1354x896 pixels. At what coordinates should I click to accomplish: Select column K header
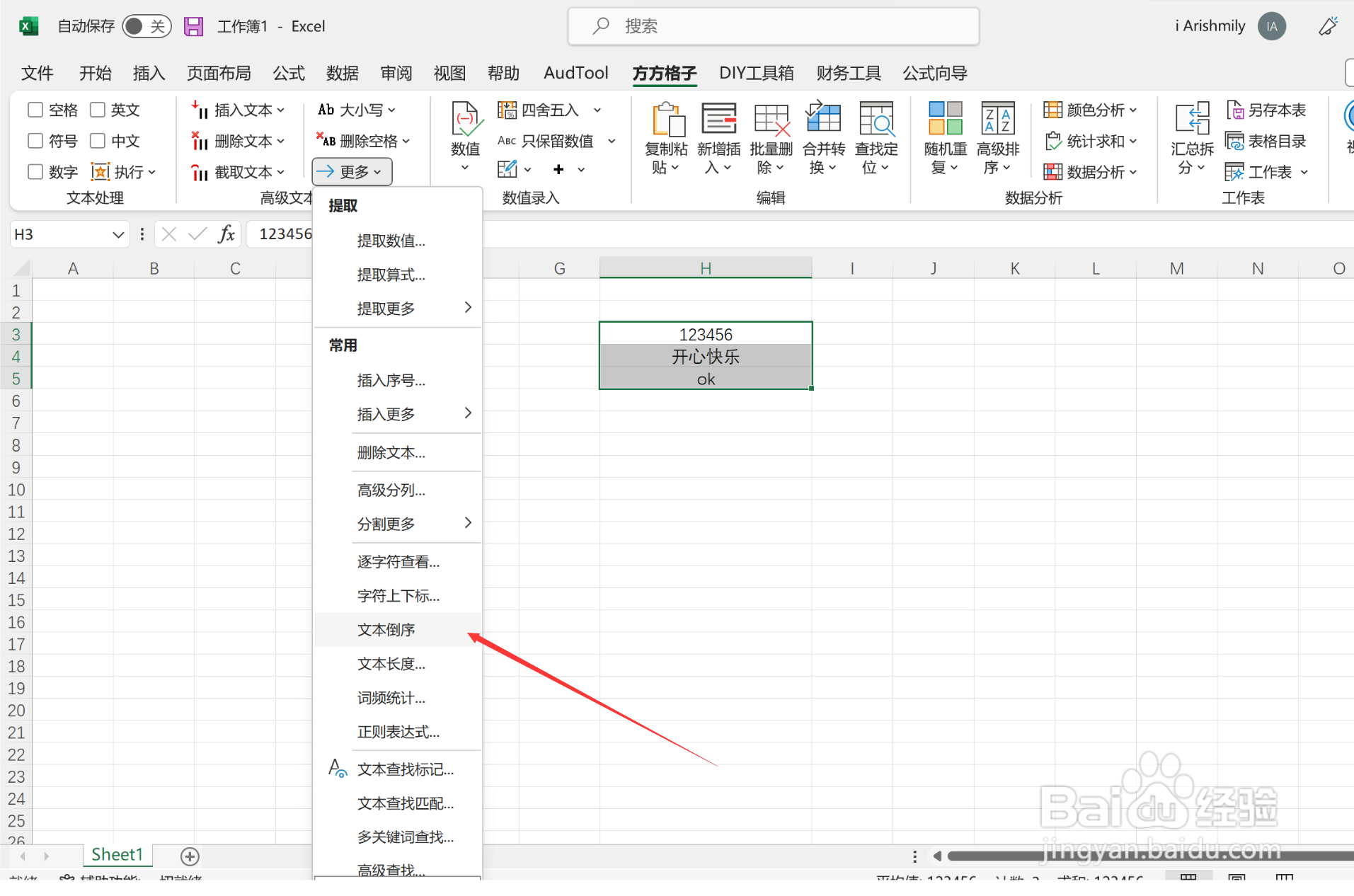click(x=1014, y=268)
